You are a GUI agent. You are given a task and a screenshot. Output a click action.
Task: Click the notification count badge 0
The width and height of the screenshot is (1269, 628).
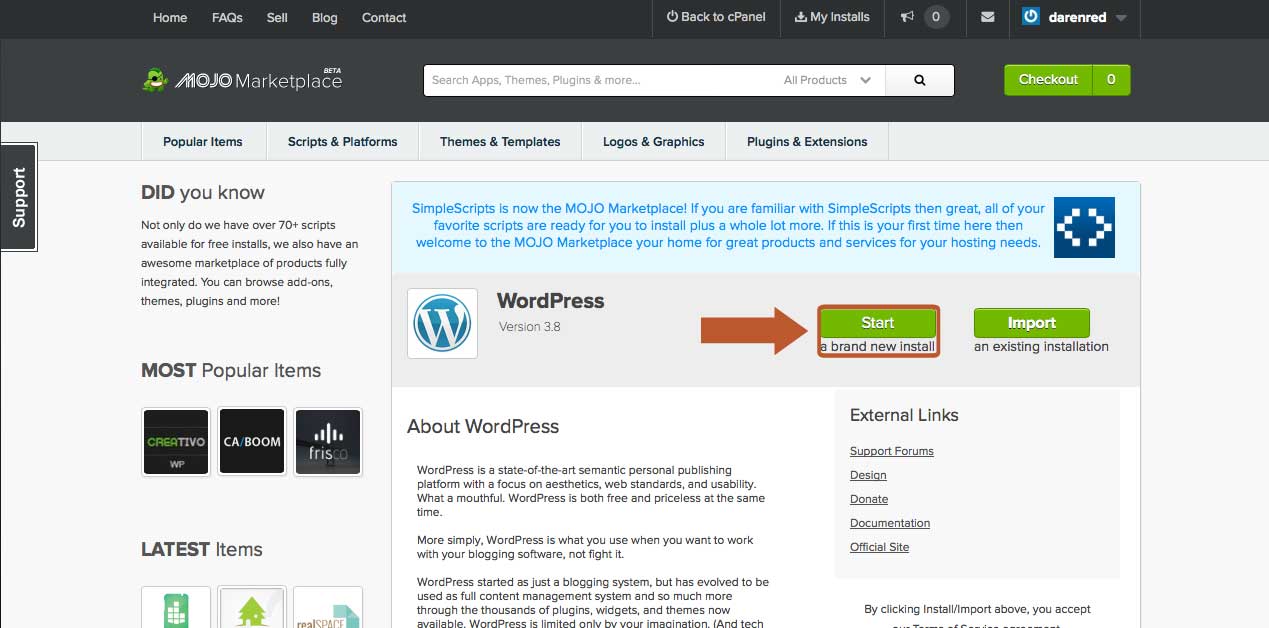[936, 17]
